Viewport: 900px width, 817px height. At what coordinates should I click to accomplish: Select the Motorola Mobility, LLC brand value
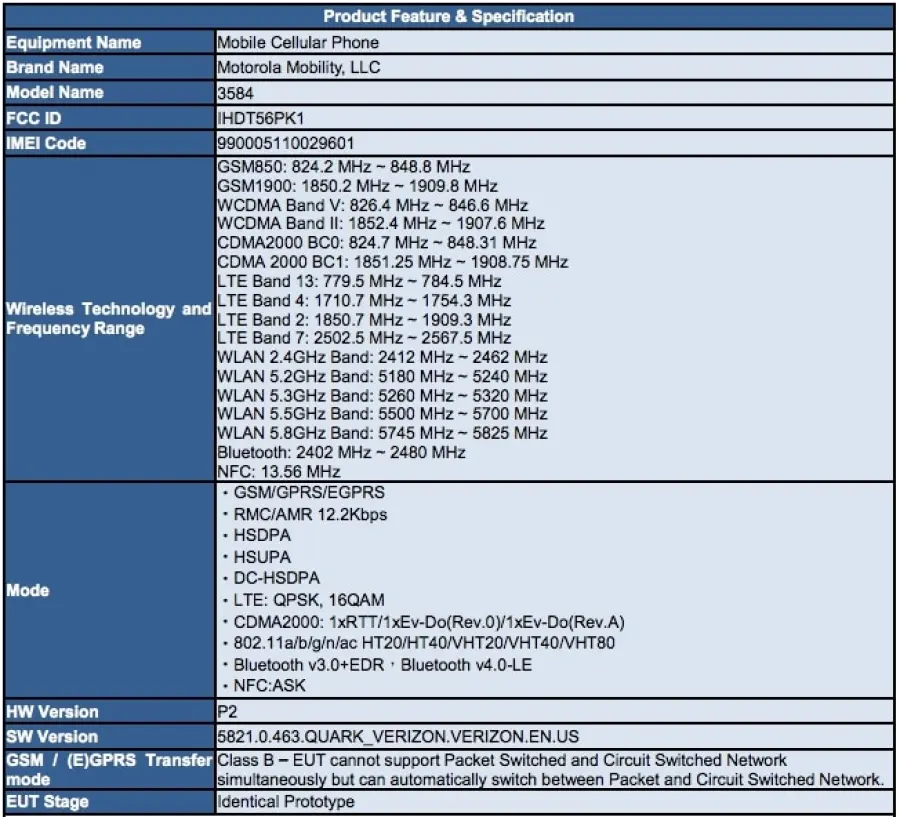click(x=299, y=68)
